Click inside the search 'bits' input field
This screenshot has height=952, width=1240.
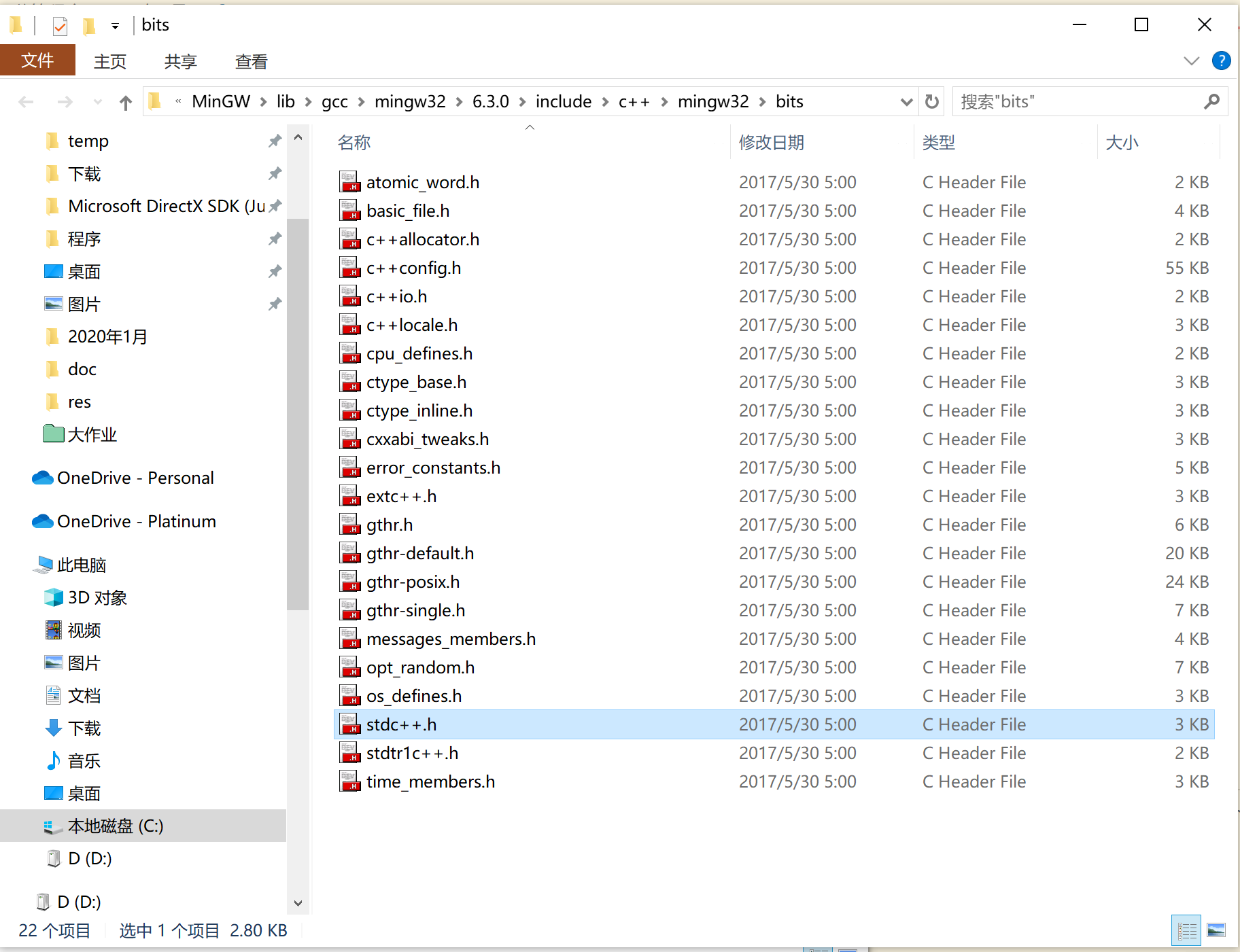1061,101
